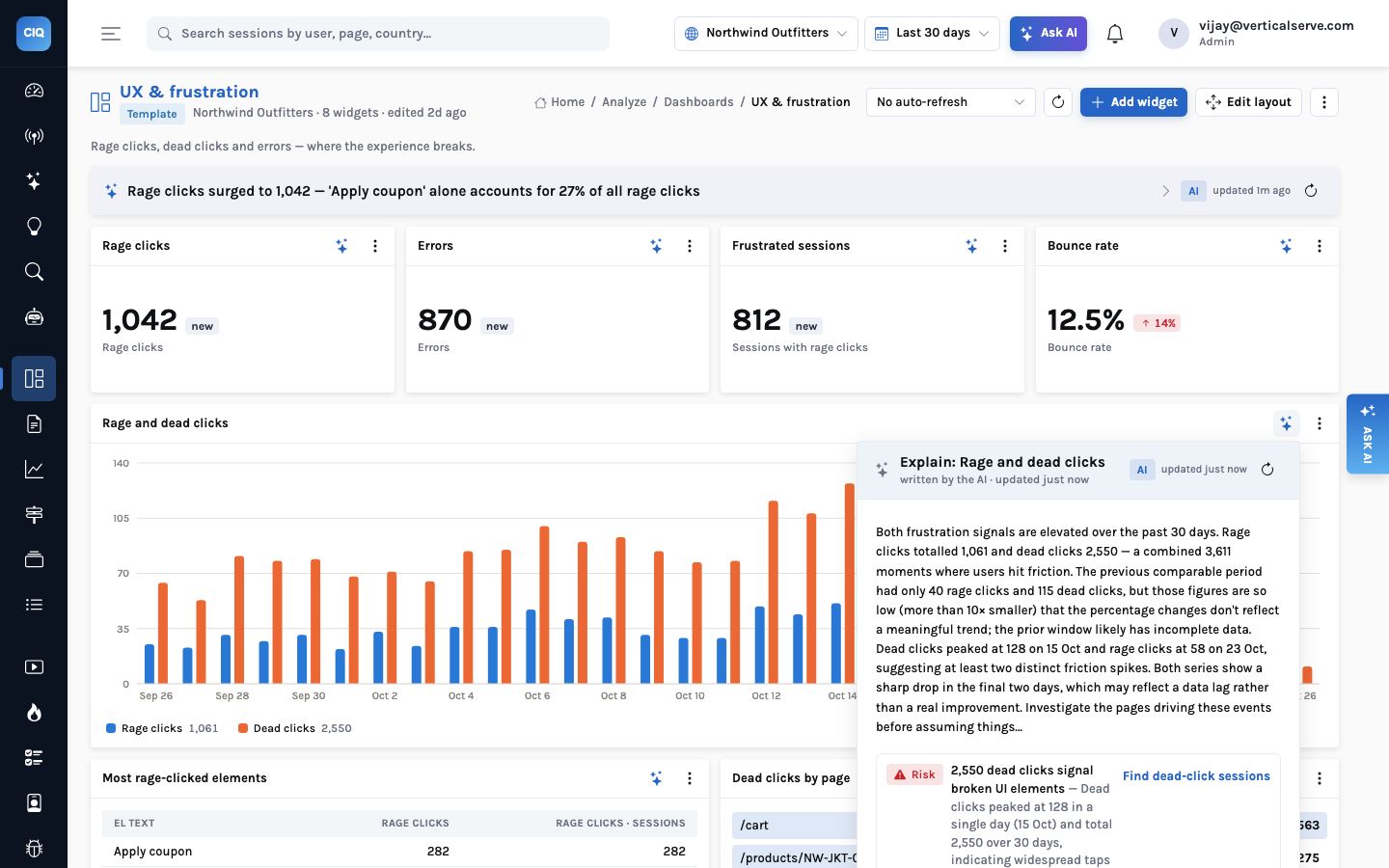1389x868 pixels.
Task: Open the gauge overview icon in sidebar
Action: 34,91
